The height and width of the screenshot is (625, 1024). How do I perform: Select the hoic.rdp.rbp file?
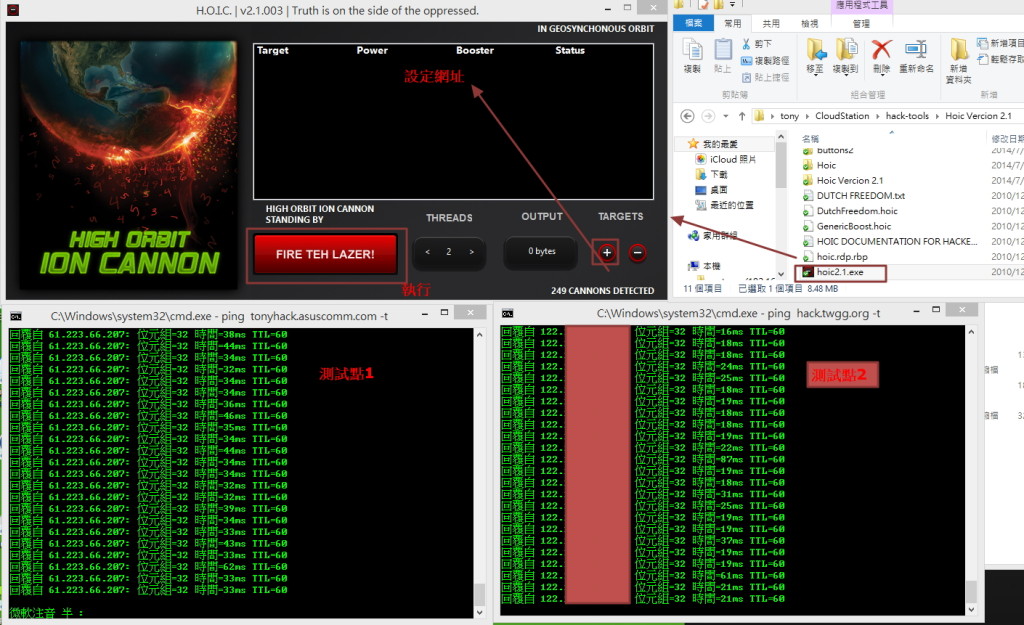pyautogui.click(x=841, y=257)
